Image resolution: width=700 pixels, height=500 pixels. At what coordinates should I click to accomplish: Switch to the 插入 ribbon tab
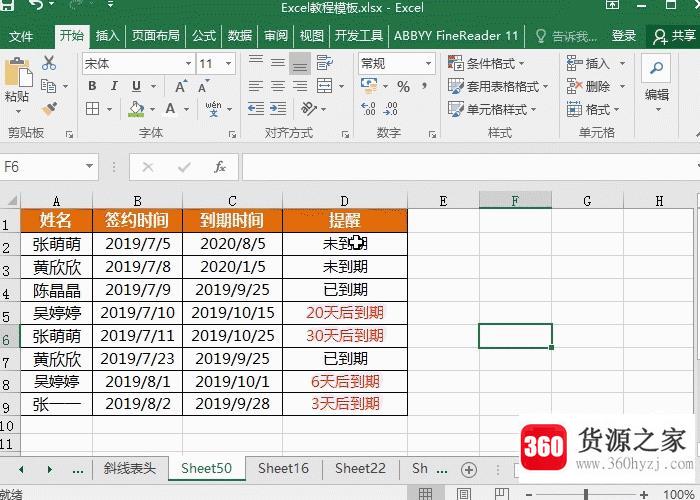tap(107, 36)
